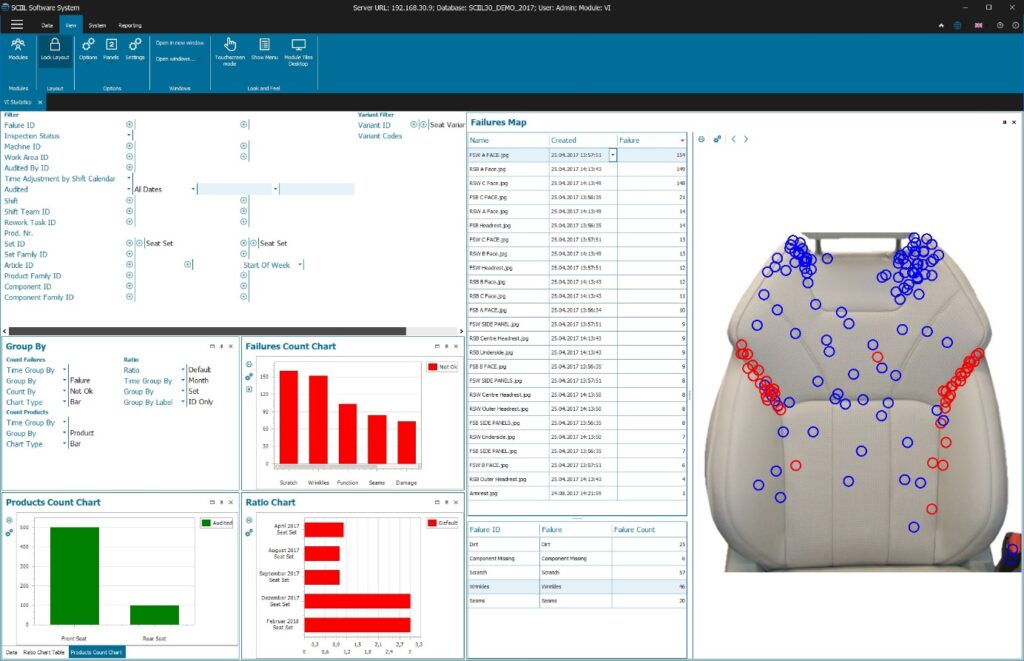Click the Open windows button
1024x661 pixels.
pyautogui.click(x=176, y=58)
